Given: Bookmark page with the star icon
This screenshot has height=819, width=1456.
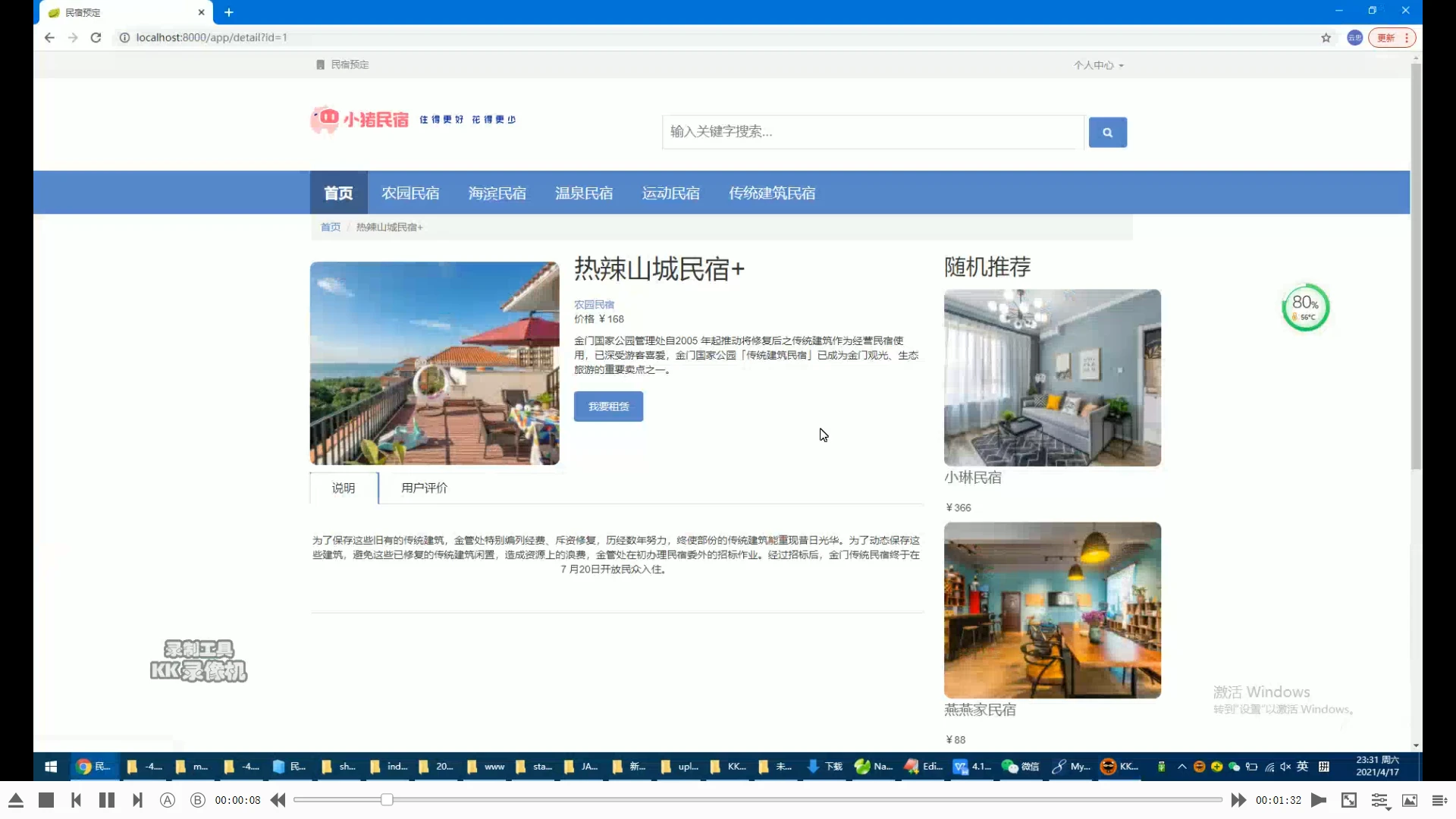Looking at the screenshot, I should coord(1326,38).
